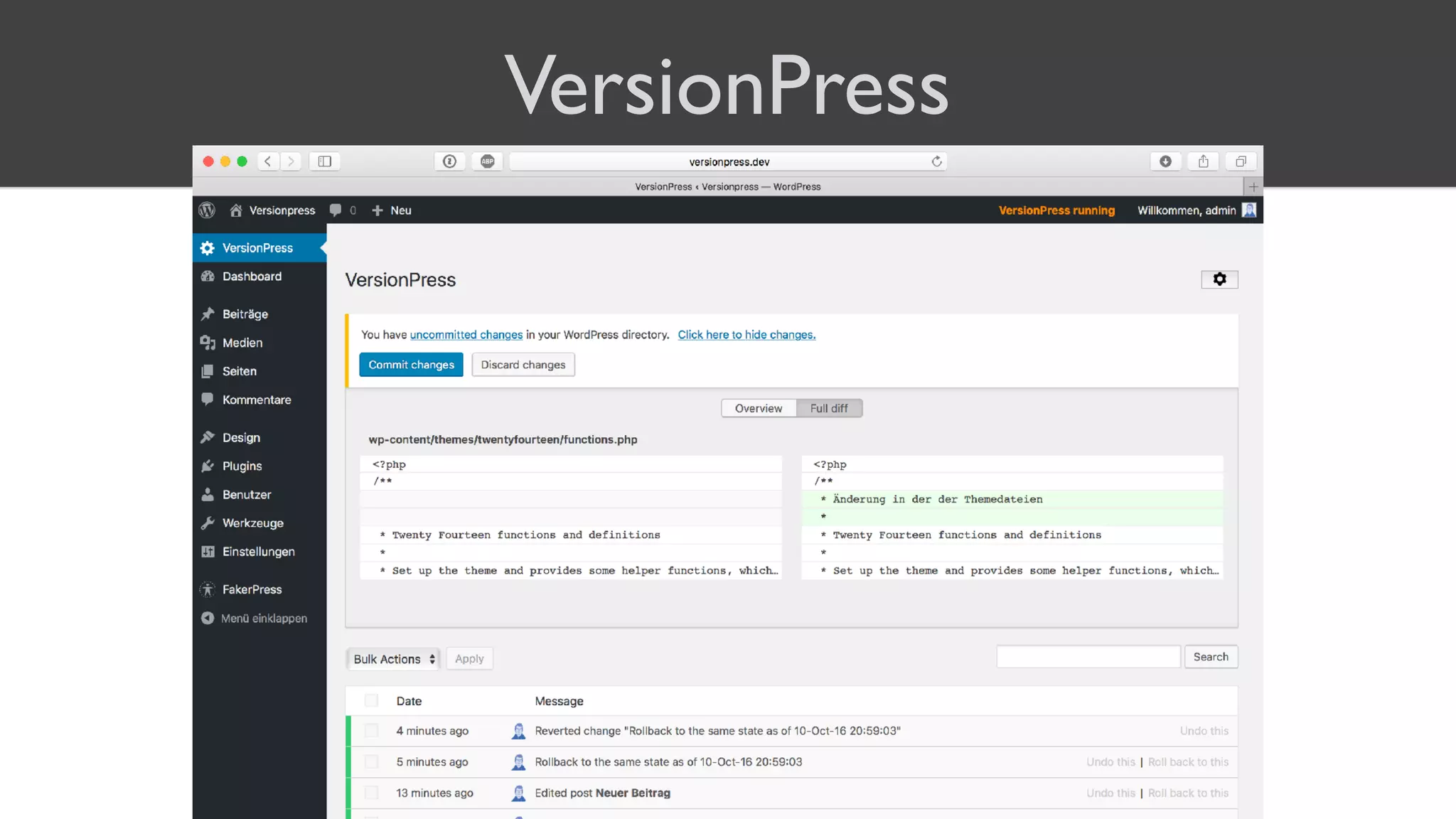Open Plugins in the sidebar

tap(259, 466)
